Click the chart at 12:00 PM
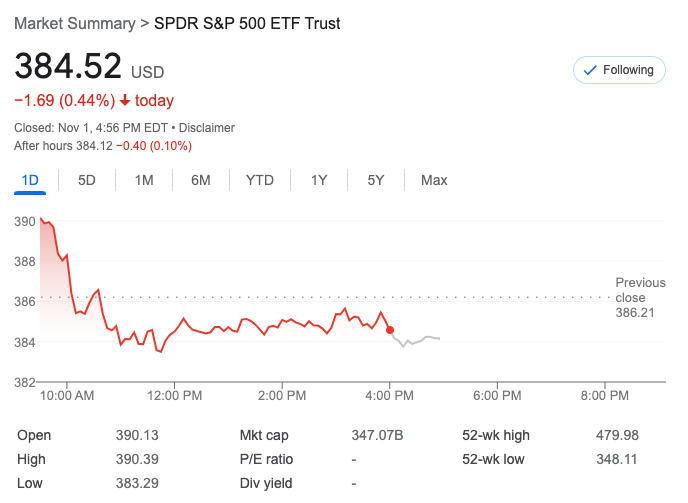The image size is (688, 503). pos(175,330)
